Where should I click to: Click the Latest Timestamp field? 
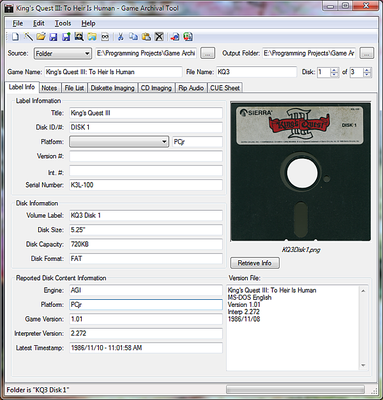pos(146,348)
